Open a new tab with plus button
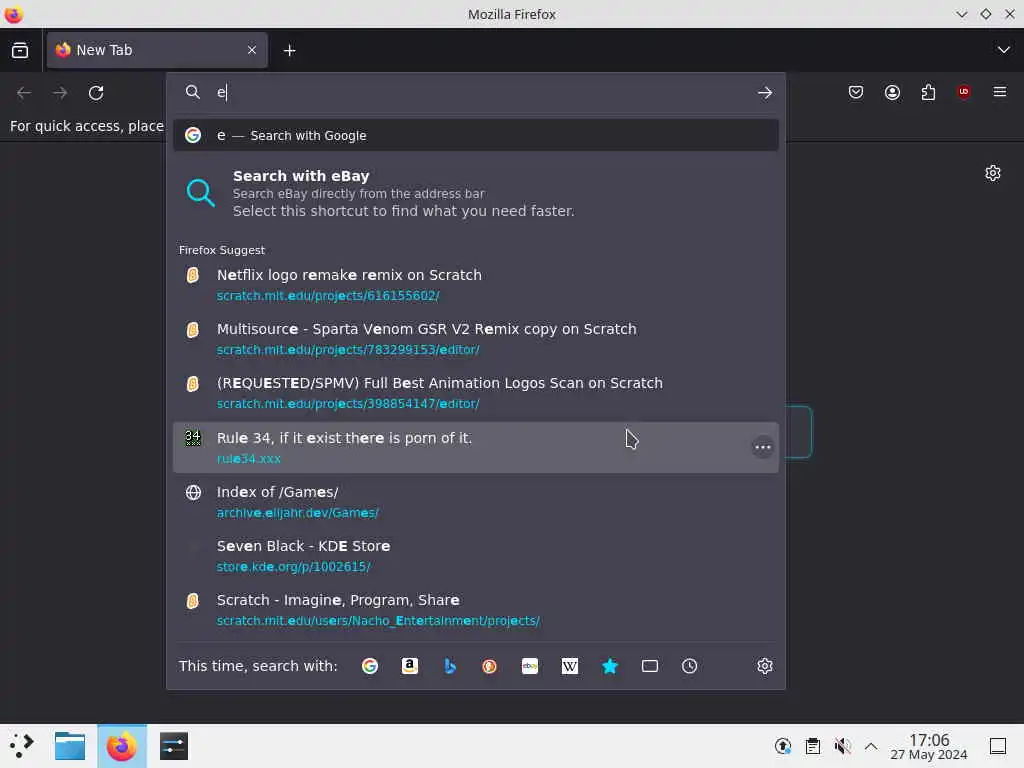Image resolution: width=1024 pixels, height=768 pixels. pyautogui.click(x=289, y=50)
